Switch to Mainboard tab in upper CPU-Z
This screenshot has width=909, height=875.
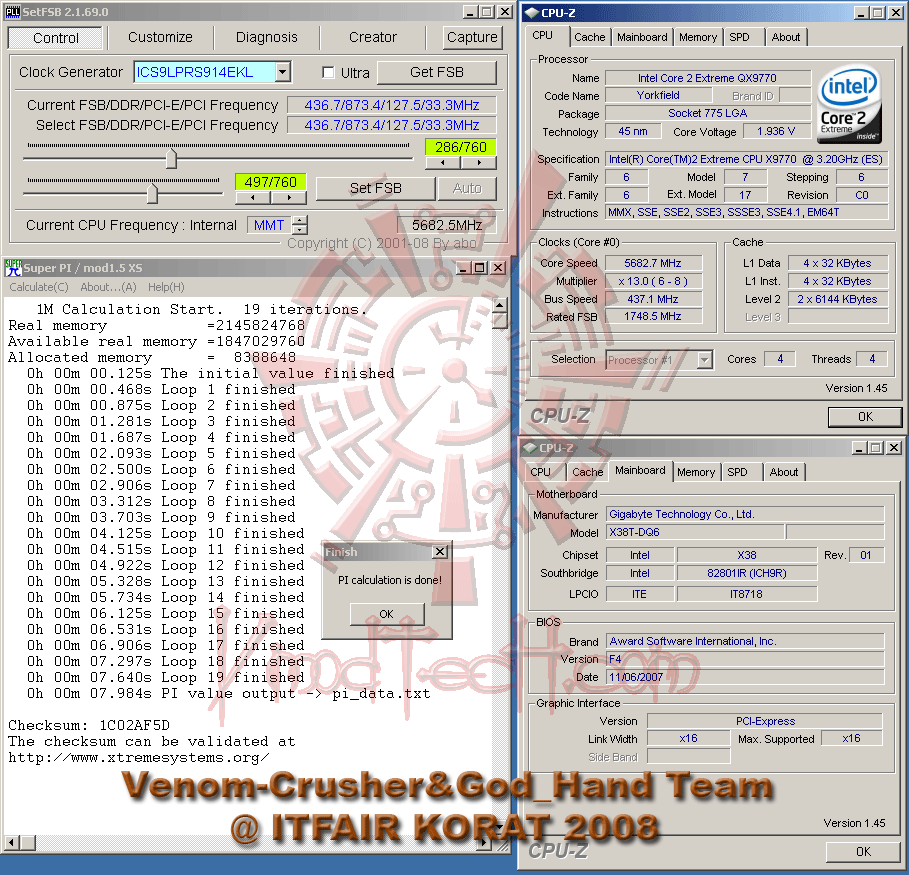click(x=642, y=37)
